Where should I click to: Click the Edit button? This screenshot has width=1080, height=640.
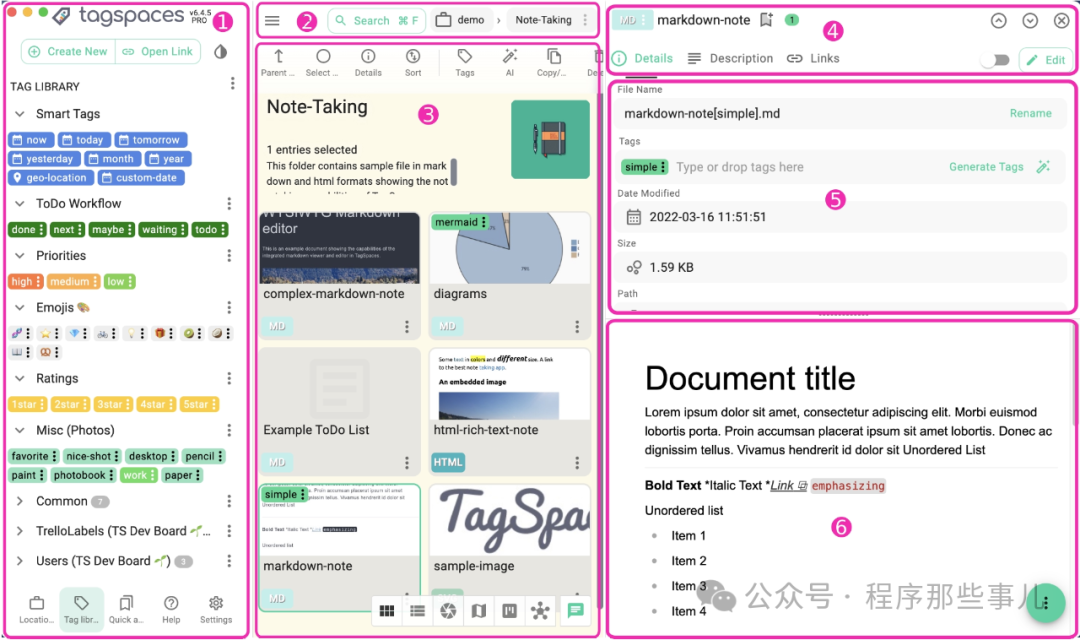click(1046, 60)
